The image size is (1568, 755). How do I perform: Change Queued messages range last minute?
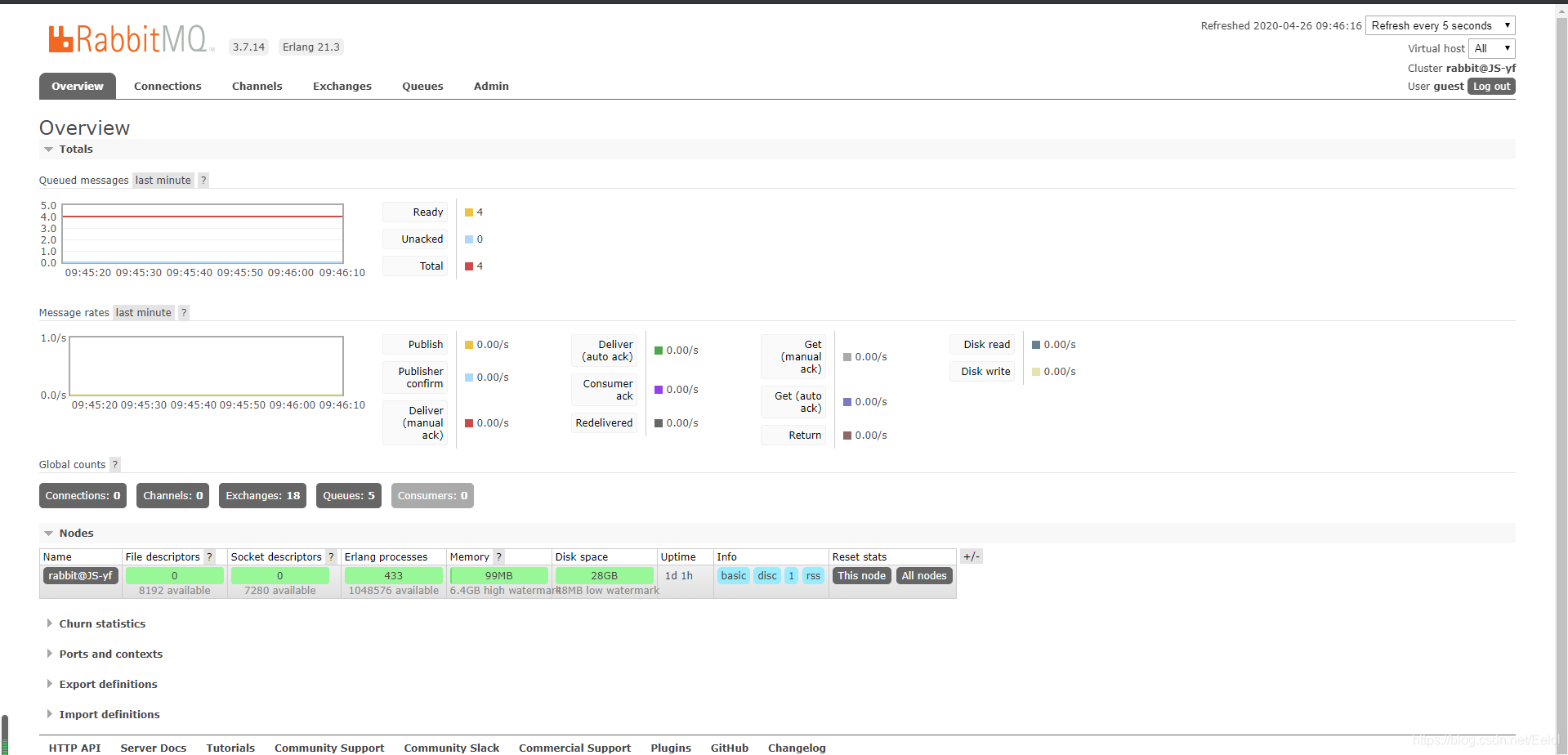[163, 181]
